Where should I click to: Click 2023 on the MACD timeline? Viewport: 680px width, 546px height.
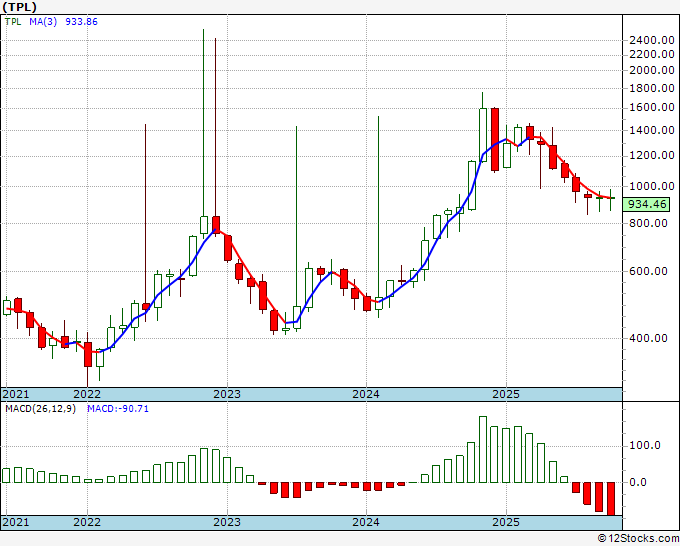click(x=227, y=522)
